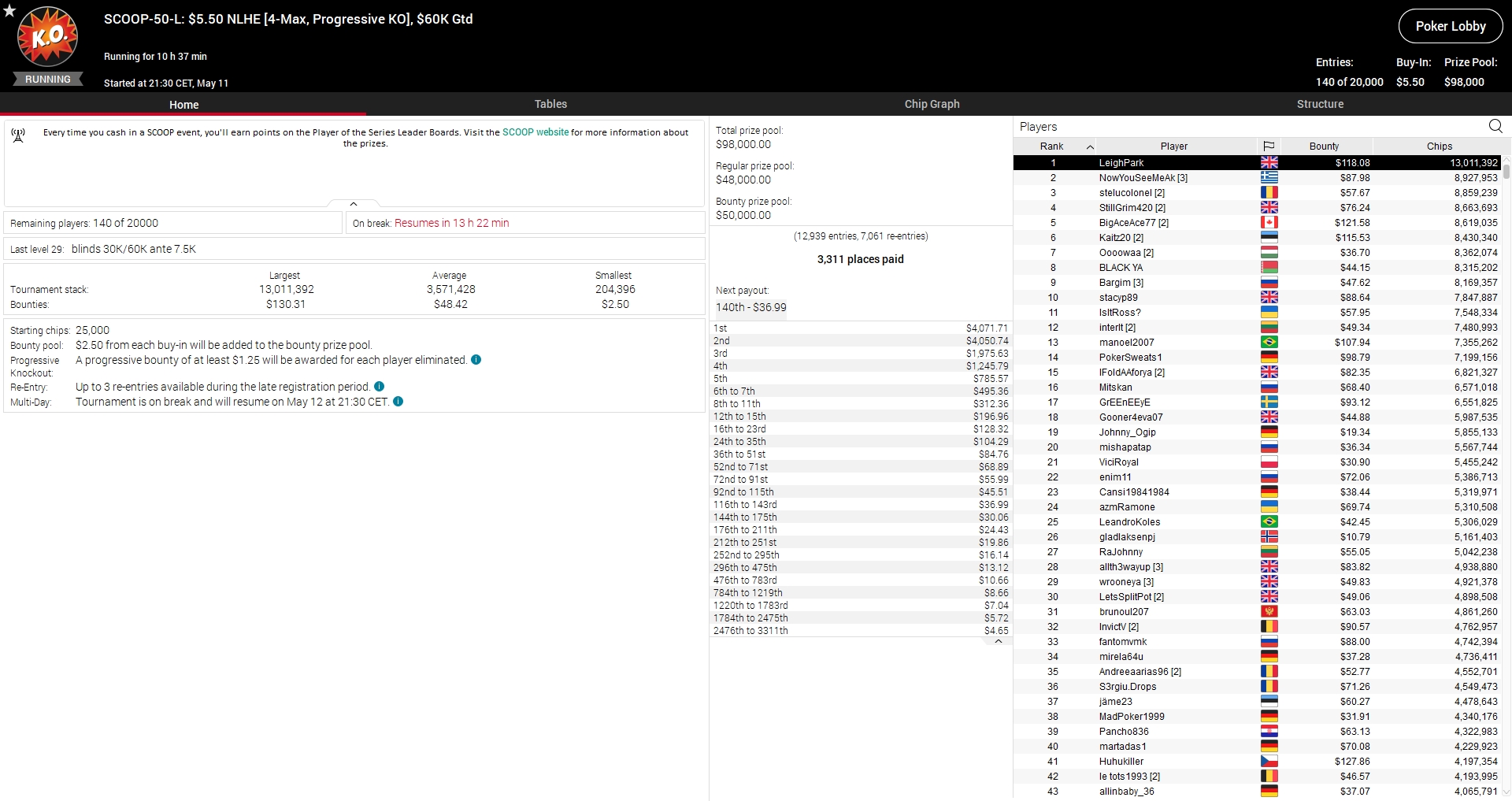Select player StillGrim420 [2]
This screenshot has width=1512, height=801.
[x=1257, y=208]
